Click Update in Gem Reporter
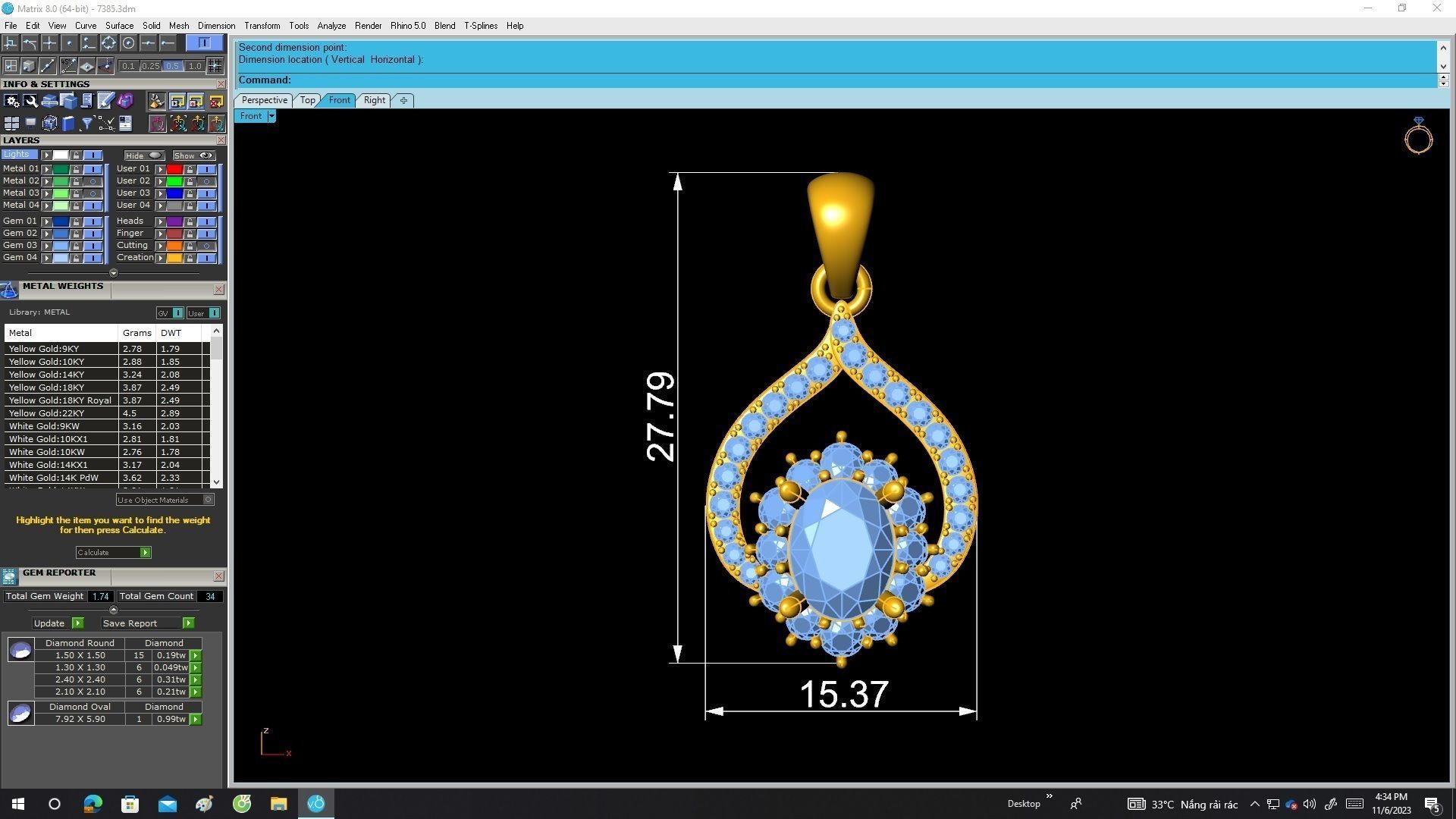This screenshot has height=819, width=1456. point(58,623)
